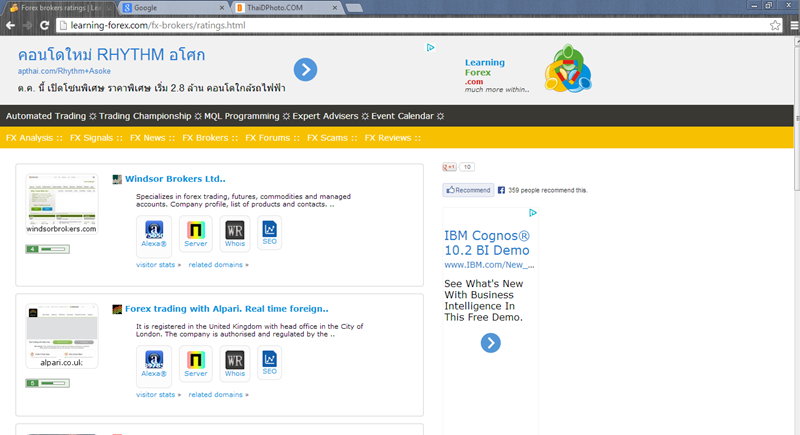Open apthai.com/Rhythm+Asoke link

click(64, 71)
